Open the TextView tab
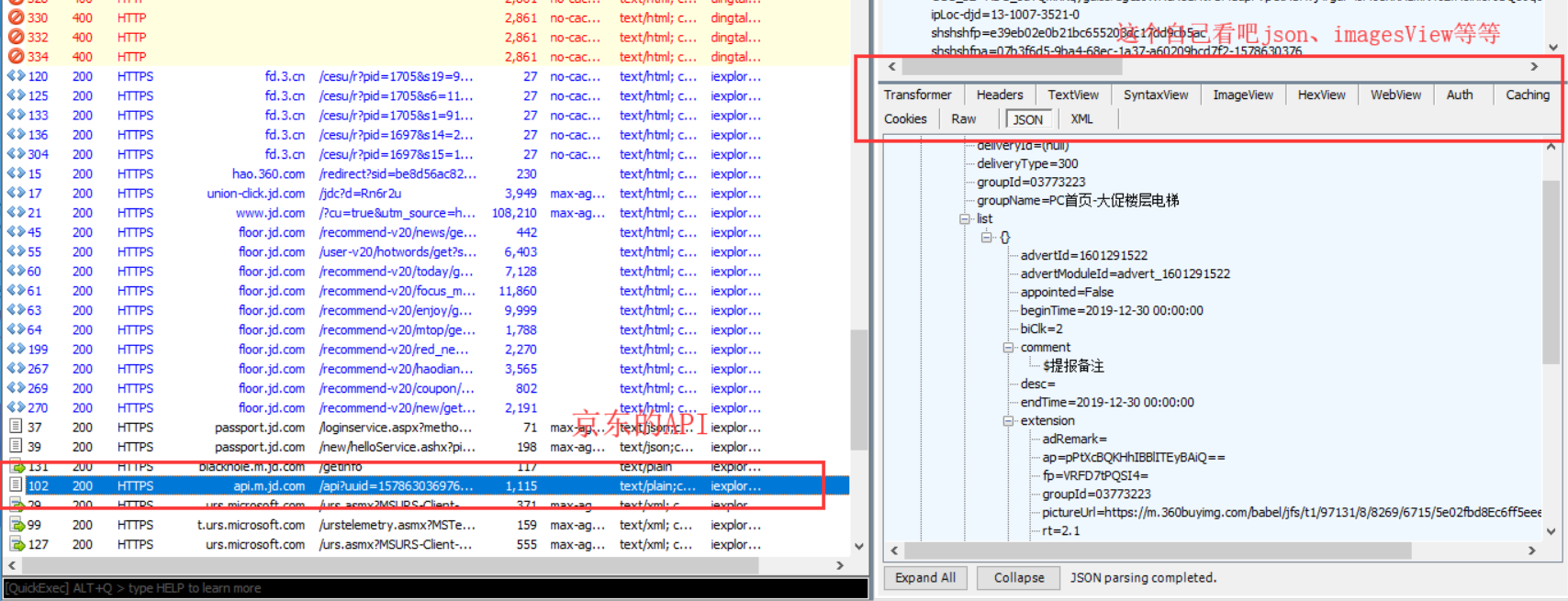 coord(1073,95)
